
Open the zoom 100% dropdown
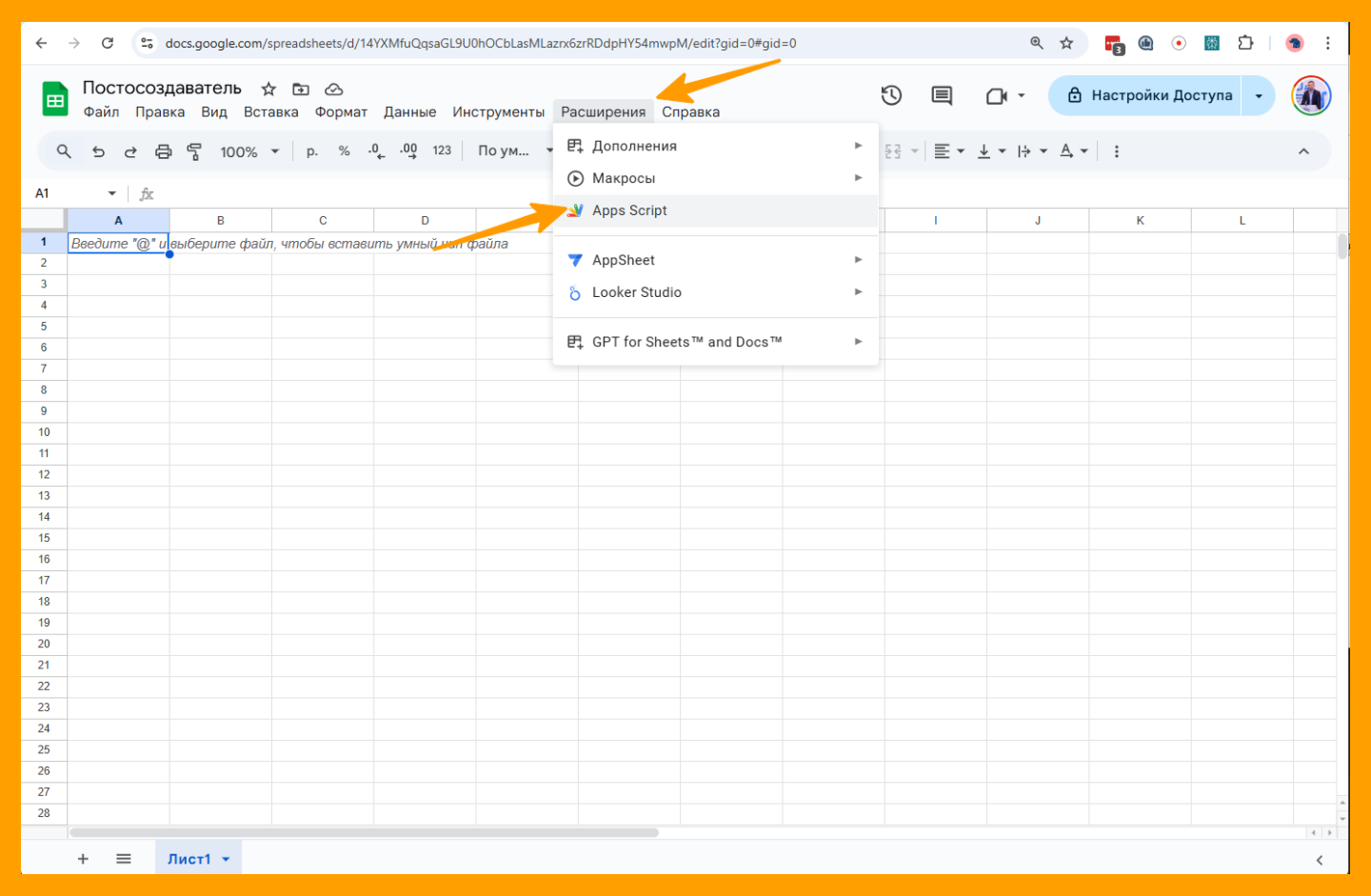tap(249, 151)
